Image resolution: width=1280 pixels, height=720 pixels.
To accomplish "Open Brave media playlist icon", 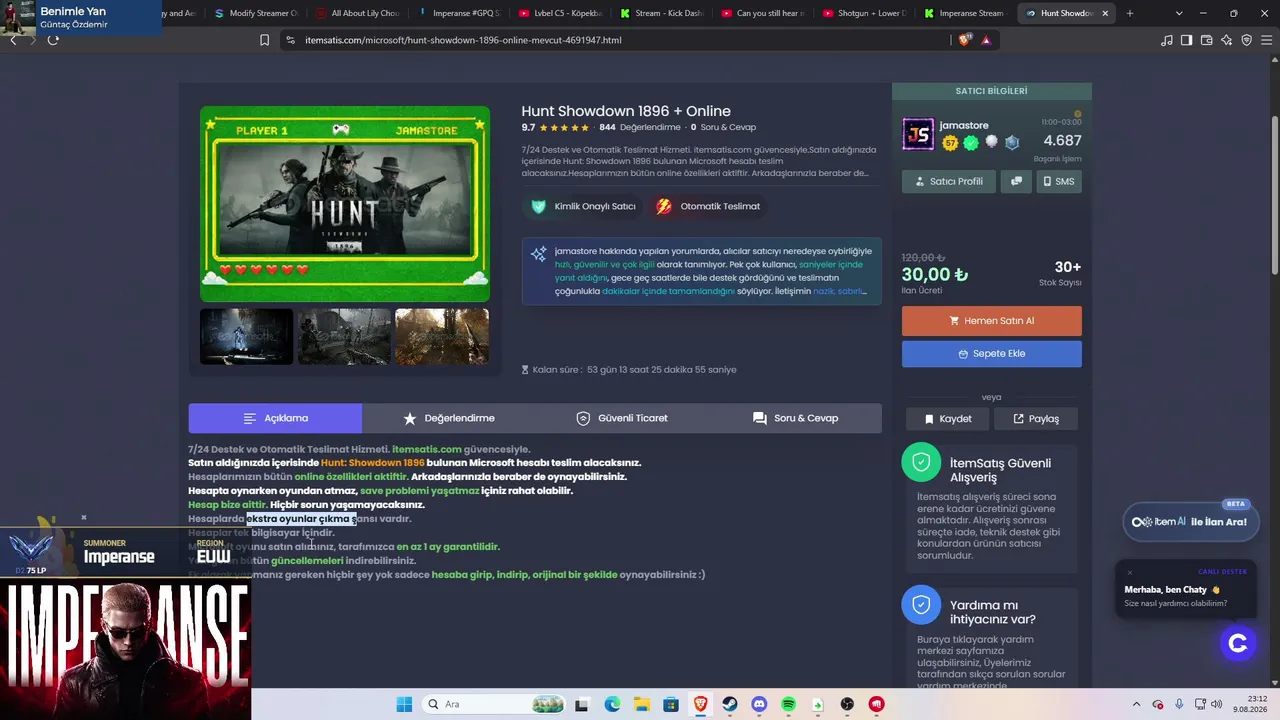I will tap(1167, 40).
